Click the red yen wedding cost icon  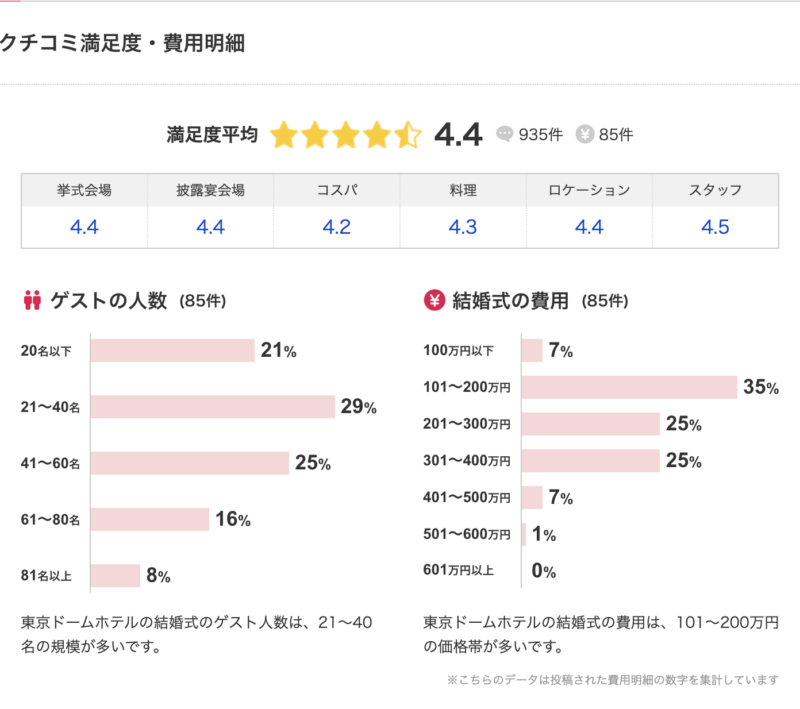434,300
